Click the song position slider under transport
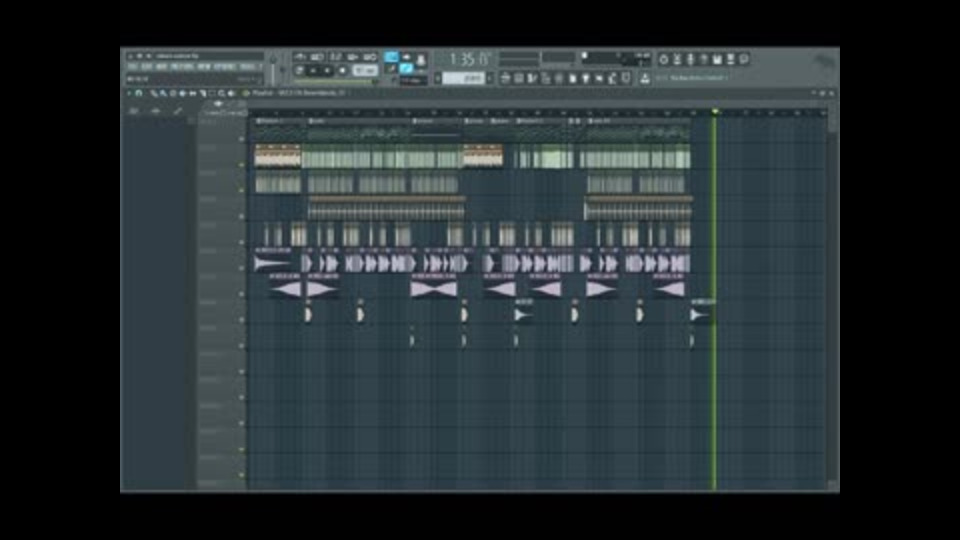 [334, 81]
